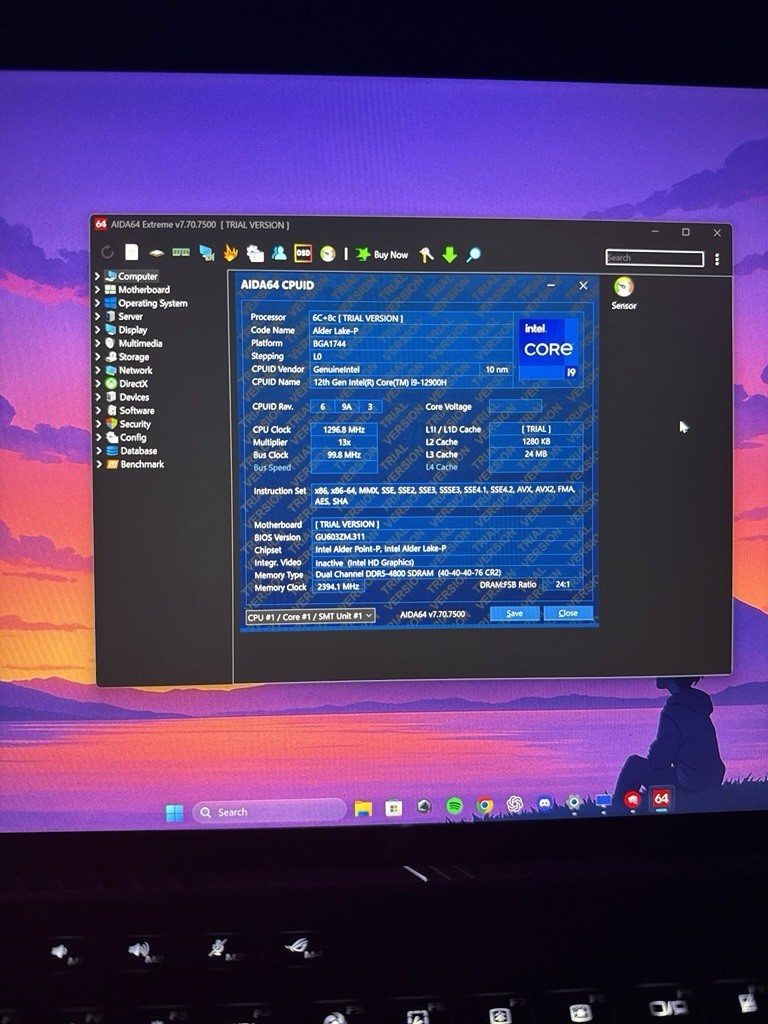
Task: Launch the Disk Benchmark tool icon
Action: click(156, 253)
